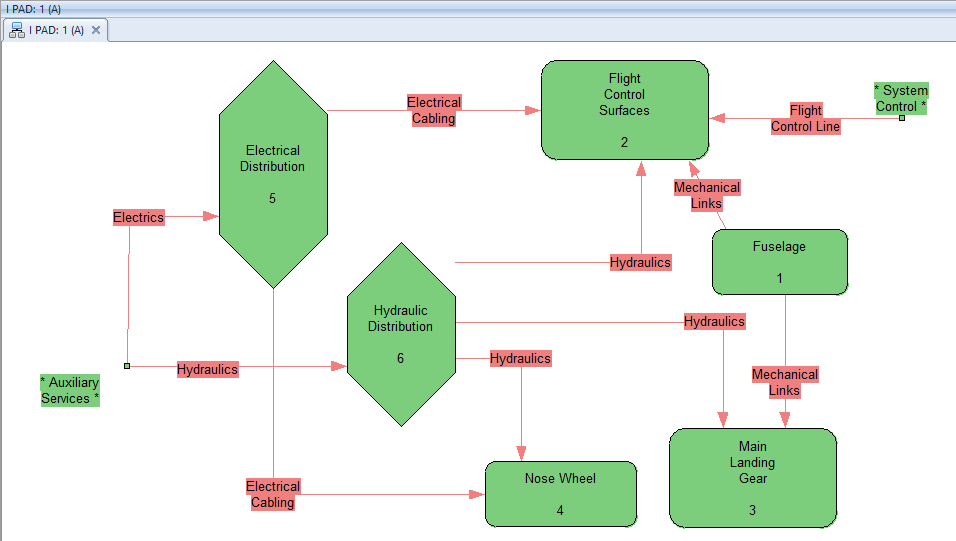956x541 pixels.
Task: Select the Main Landing Gear 3 block
Action: [x=753, y=478]
